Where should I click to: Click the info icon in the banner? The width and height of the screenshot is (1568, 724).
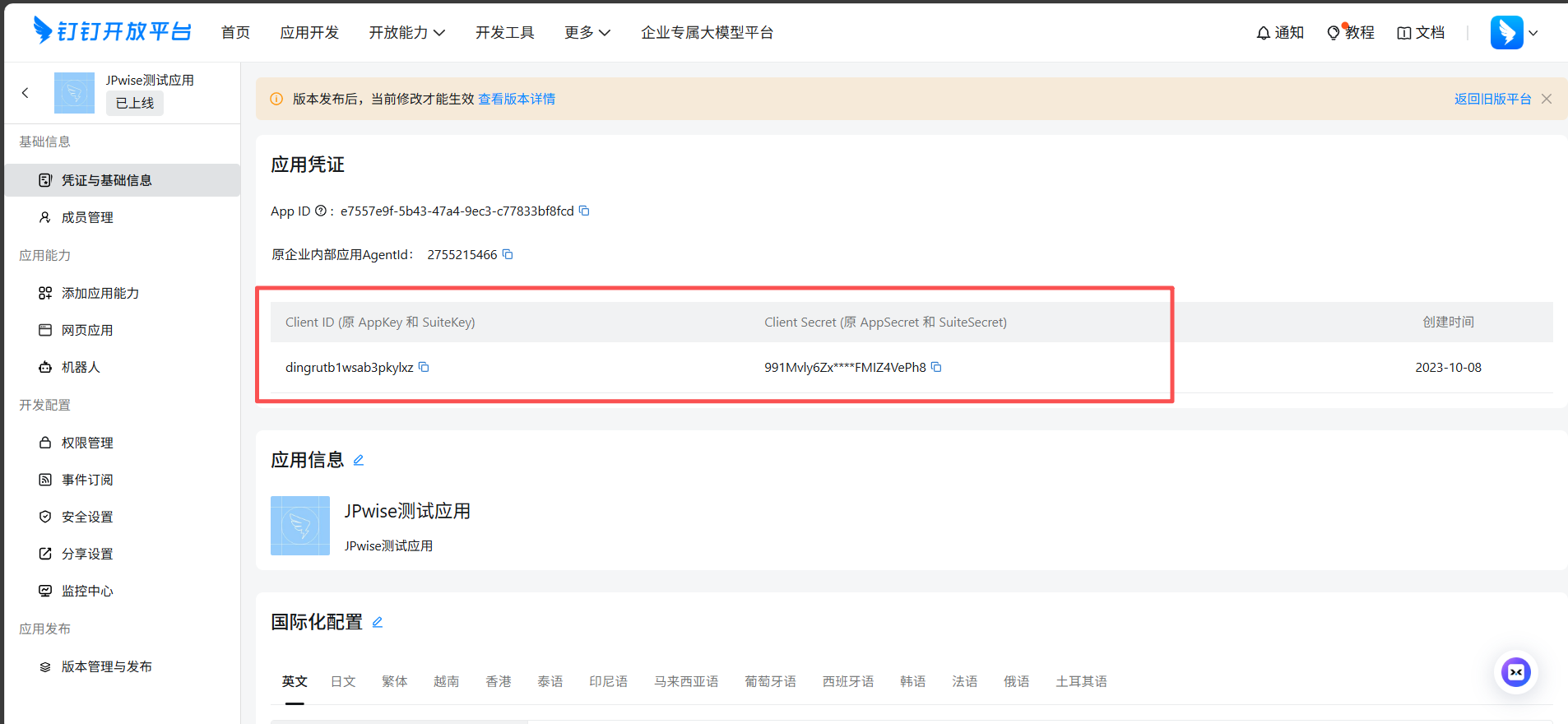click(x=276, y=99)
